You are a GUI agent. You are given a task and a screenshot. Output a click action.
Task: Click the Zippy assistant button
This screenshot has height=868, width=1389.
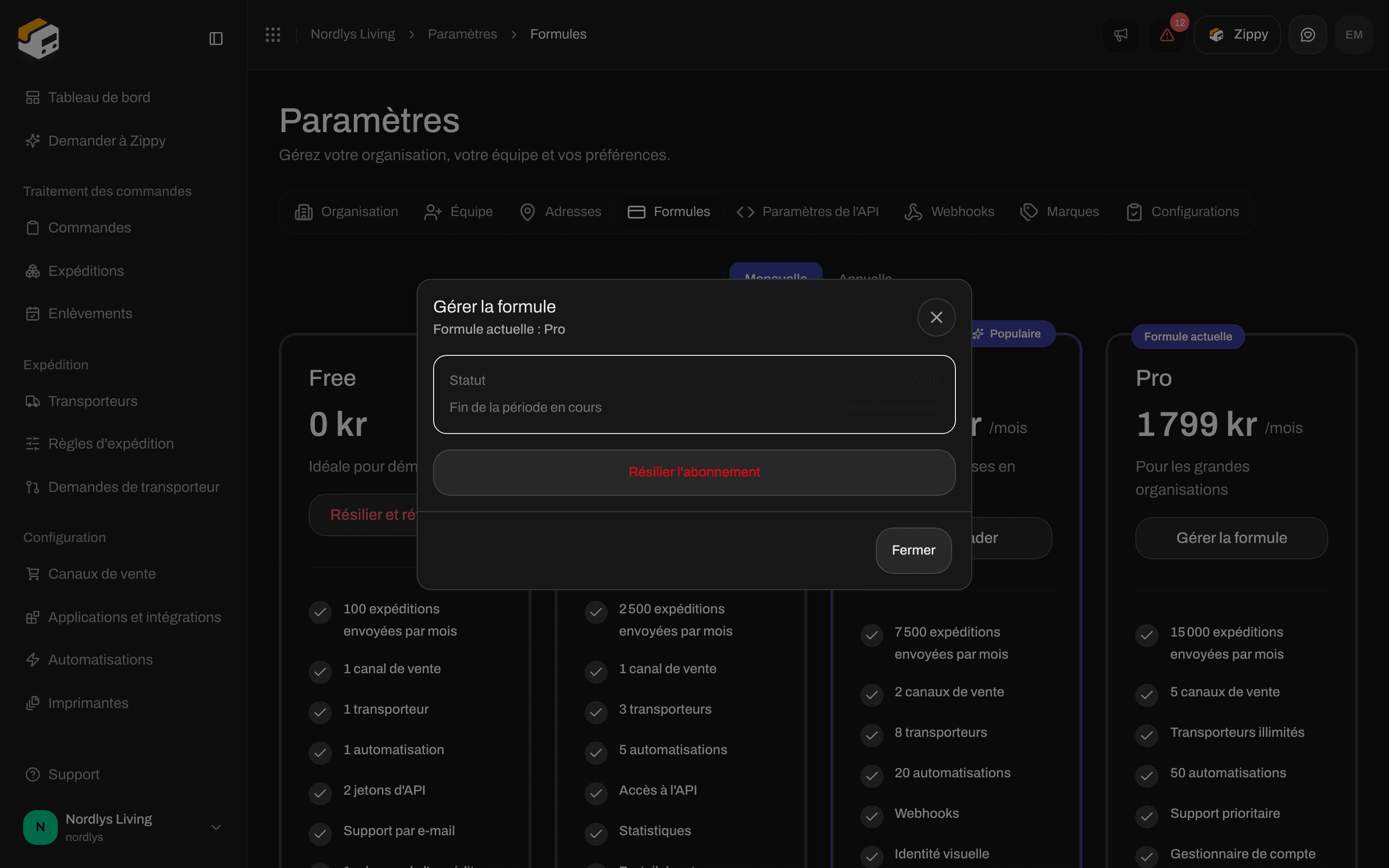[1237, 34]
